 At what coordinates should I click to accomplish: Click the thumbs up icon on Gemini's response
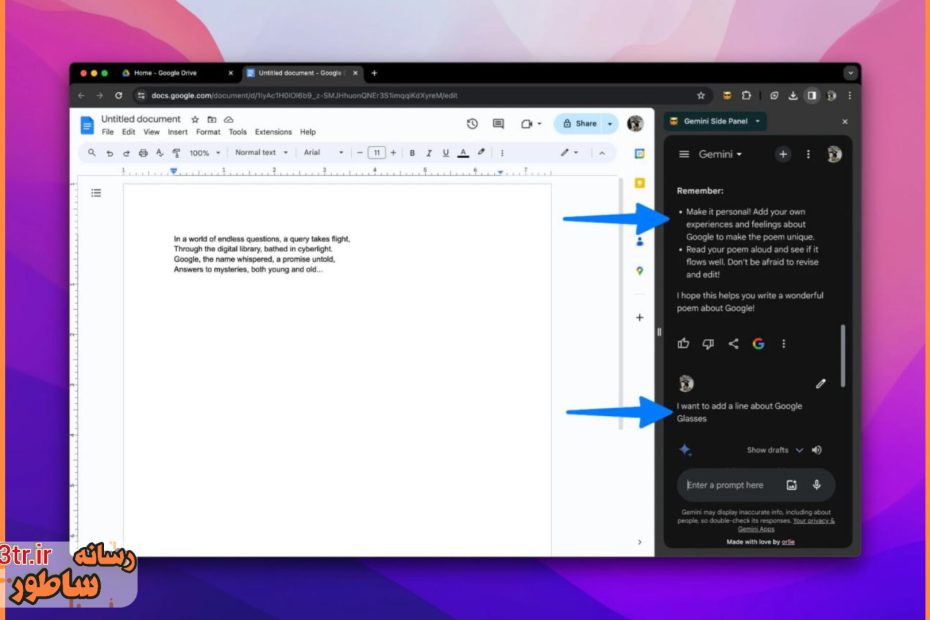point(684,344)
